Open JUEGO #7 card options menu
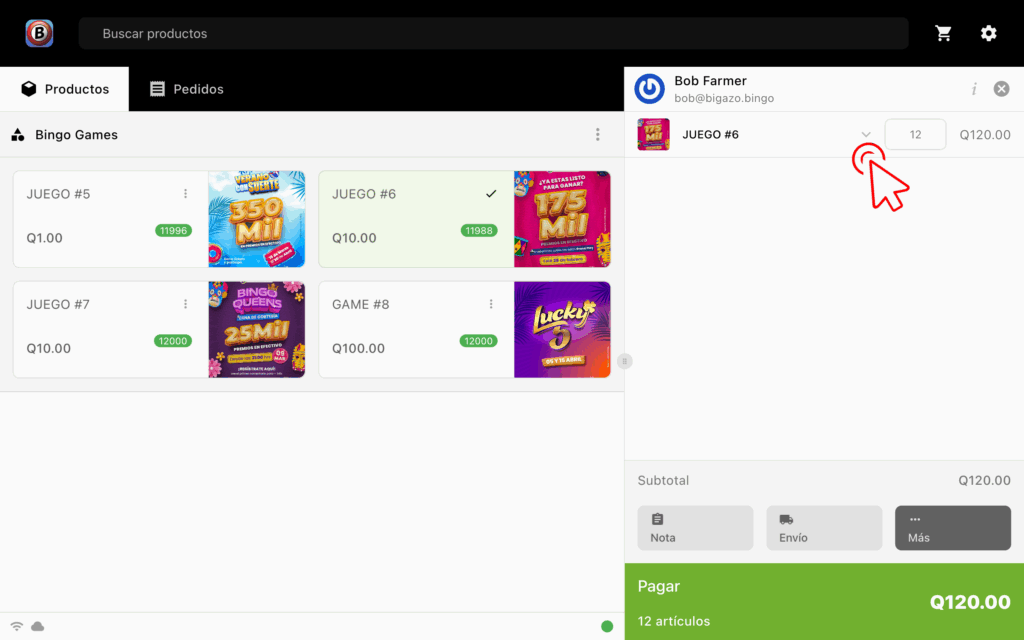 tap(185, 304)
